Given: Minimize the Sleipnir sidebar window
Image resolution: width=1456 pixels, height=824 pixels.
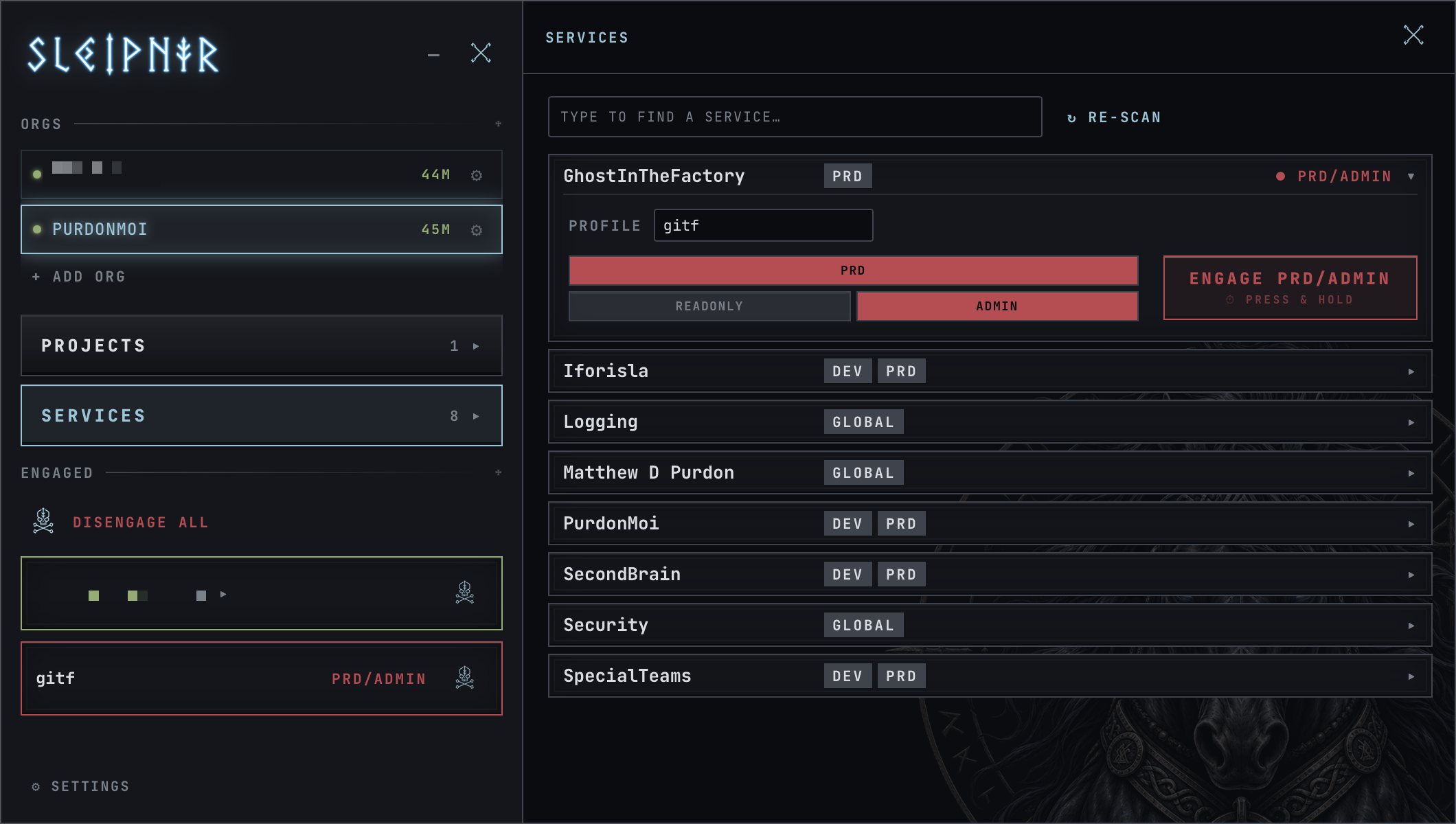Looking at the screenshot, I should (433, 55).
